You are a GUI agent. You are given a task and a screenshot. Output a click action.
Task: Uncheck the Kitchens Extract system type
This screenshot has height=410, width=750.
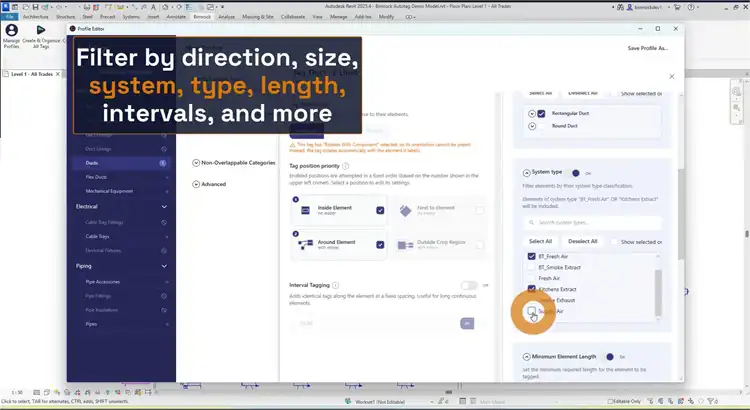531,289
